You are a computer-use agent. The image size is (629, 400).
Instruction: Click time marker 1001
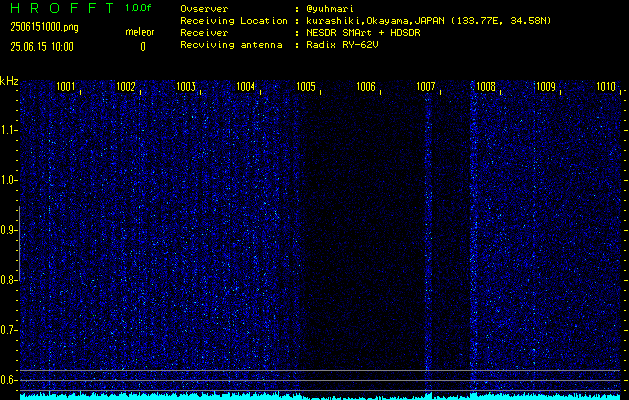pos(65,86)
